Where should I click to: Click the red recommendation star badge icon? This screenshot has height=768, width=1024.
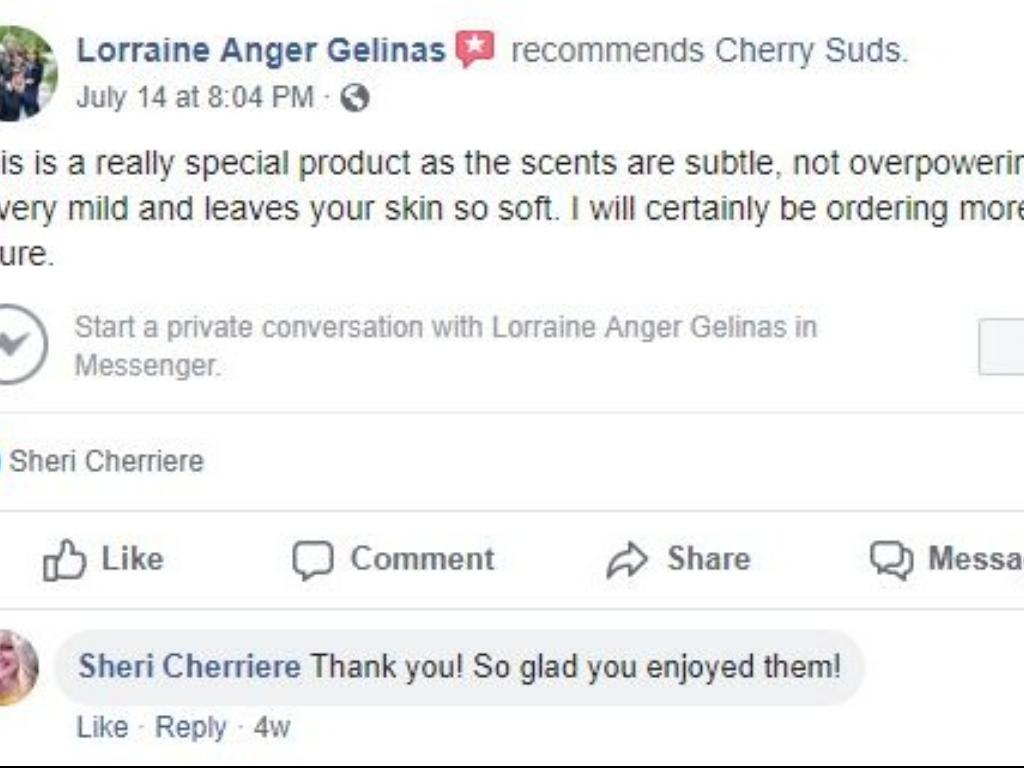pyautogui.click(x=476, y=49)
